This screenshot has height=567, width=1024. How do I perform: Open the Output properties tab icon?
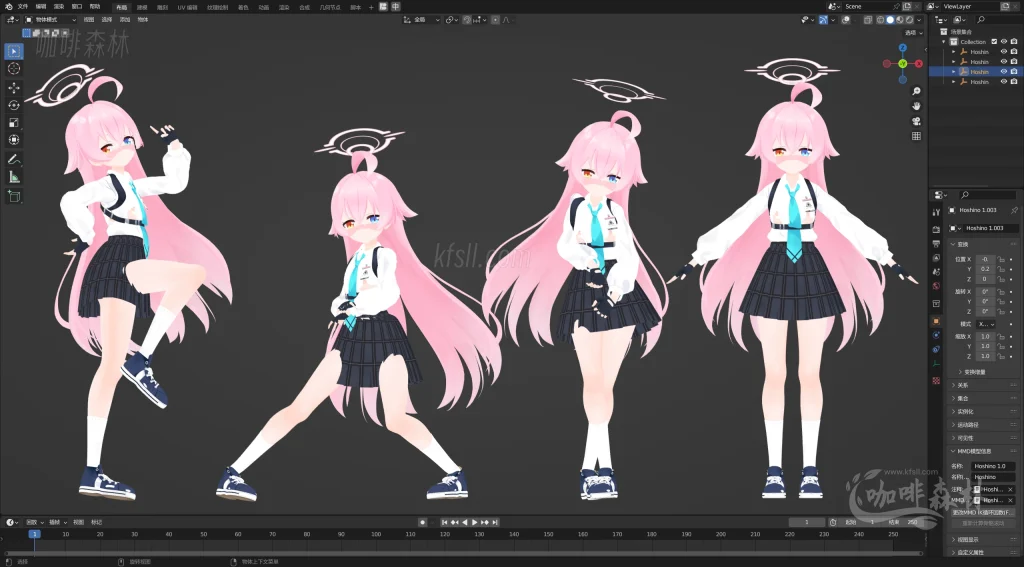point(936,244)
